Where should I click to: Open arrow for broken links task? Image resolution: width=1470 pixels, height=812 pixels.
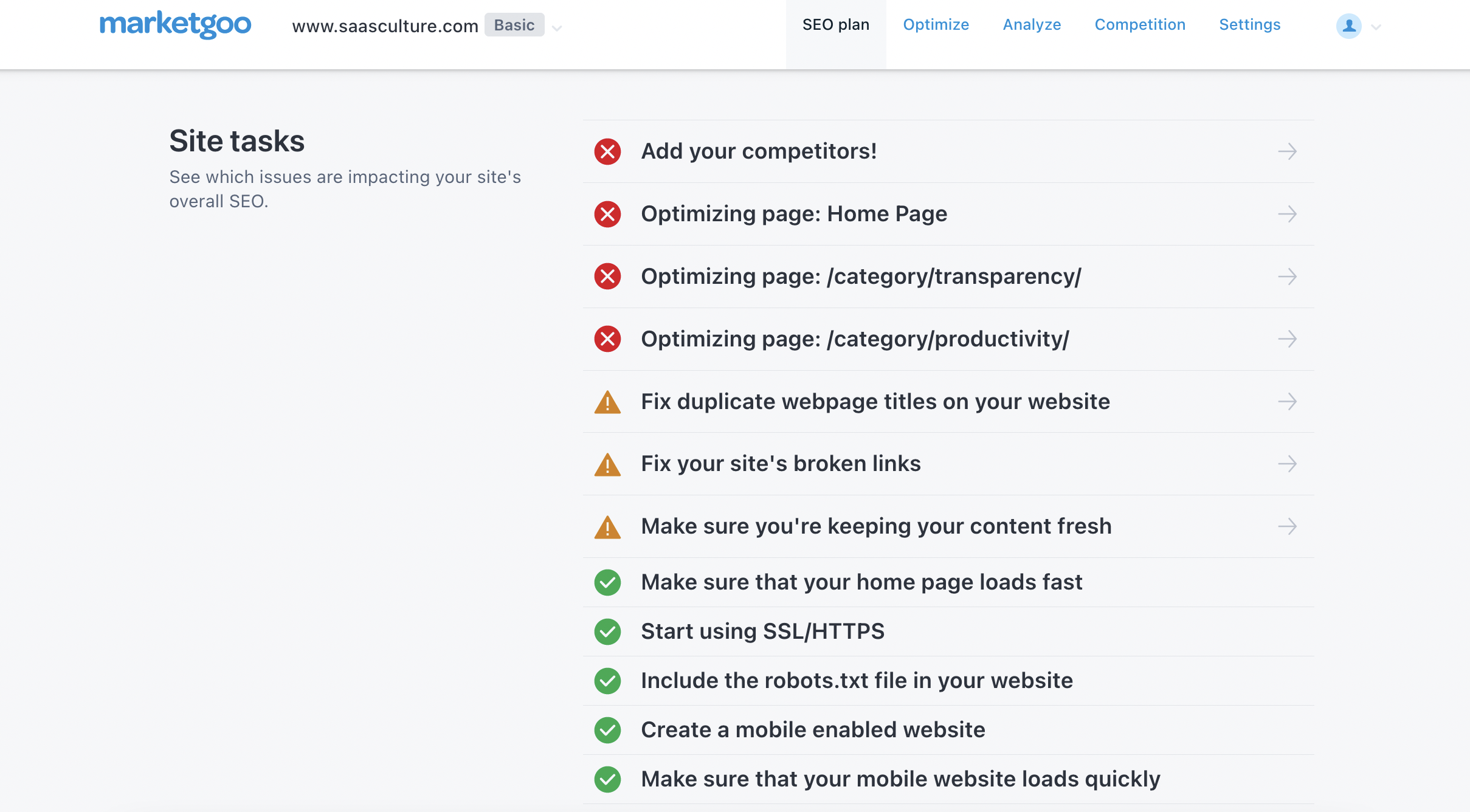[1288, 464]
